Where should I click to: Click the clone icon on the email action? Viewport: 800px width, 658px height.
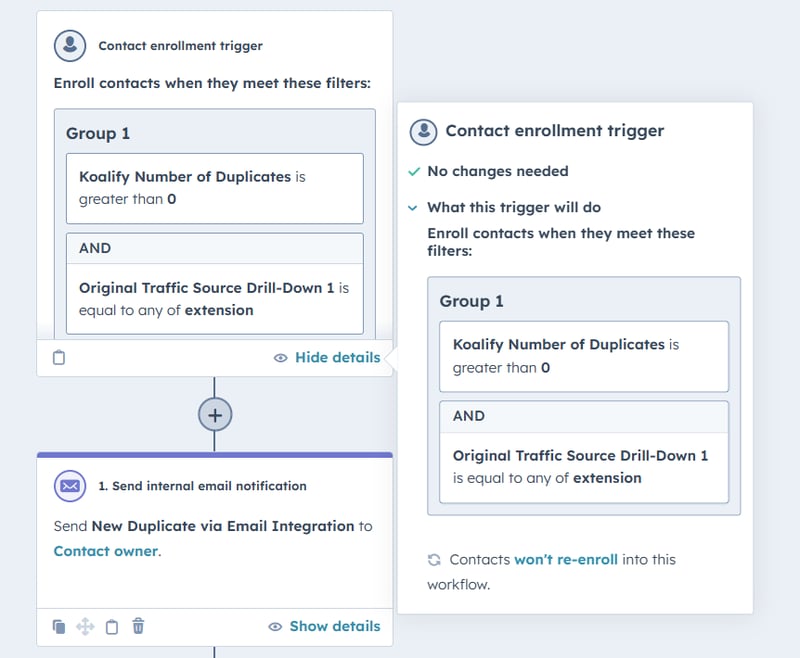pyautogui.click(x=59, y=627)
